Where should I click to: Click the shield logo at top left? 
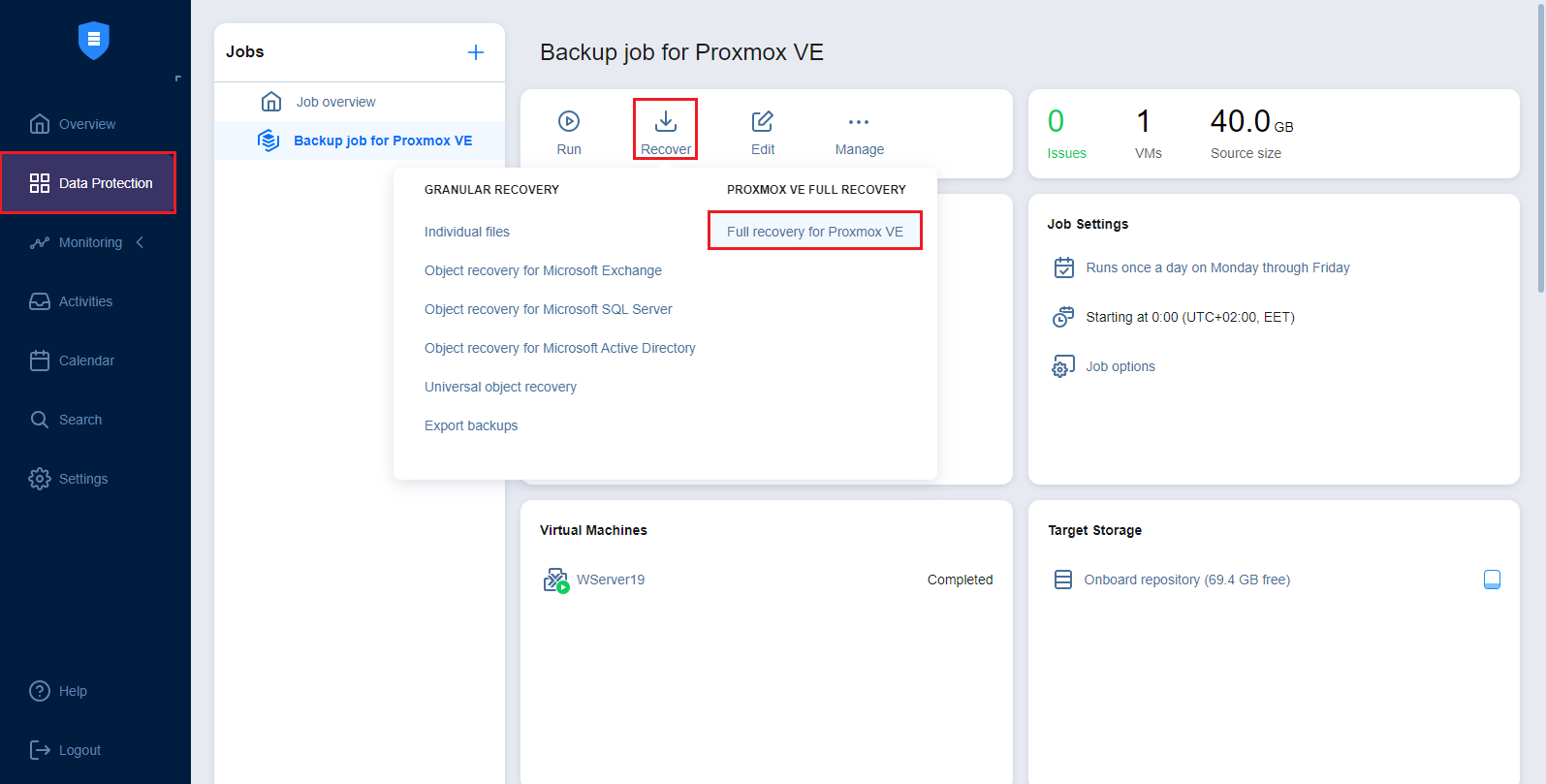tap(94, 40)
